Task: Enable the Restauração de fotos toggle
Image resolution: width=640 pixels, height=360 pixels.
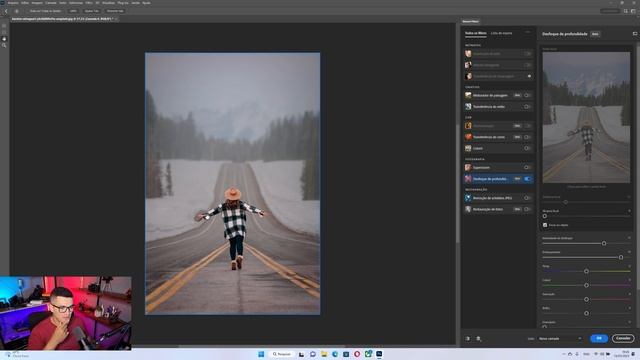Action: pos(527,209)
